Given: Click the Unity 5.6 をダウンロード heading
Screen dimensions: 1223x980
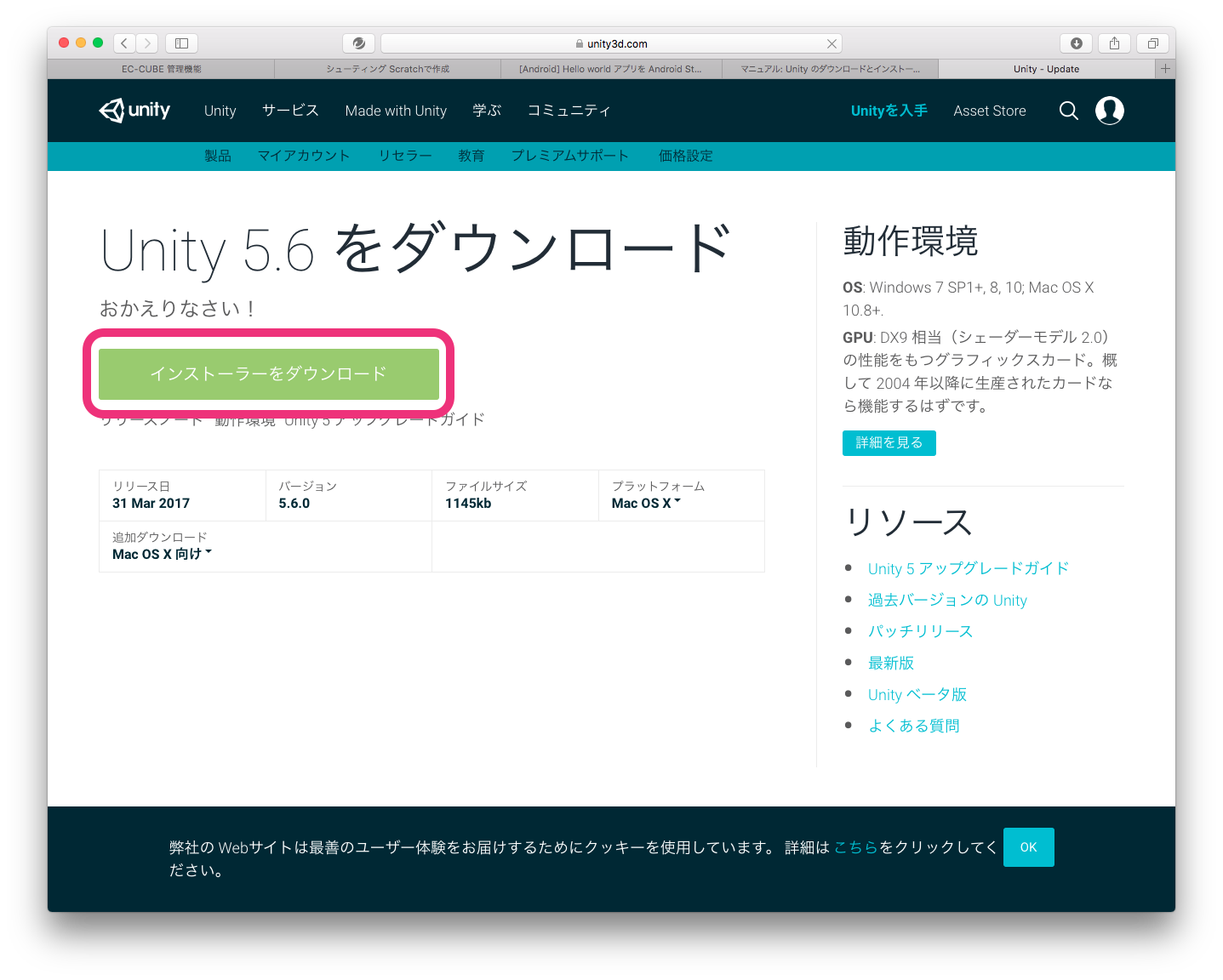Looking at the screenshot, I should coord(416,249).
